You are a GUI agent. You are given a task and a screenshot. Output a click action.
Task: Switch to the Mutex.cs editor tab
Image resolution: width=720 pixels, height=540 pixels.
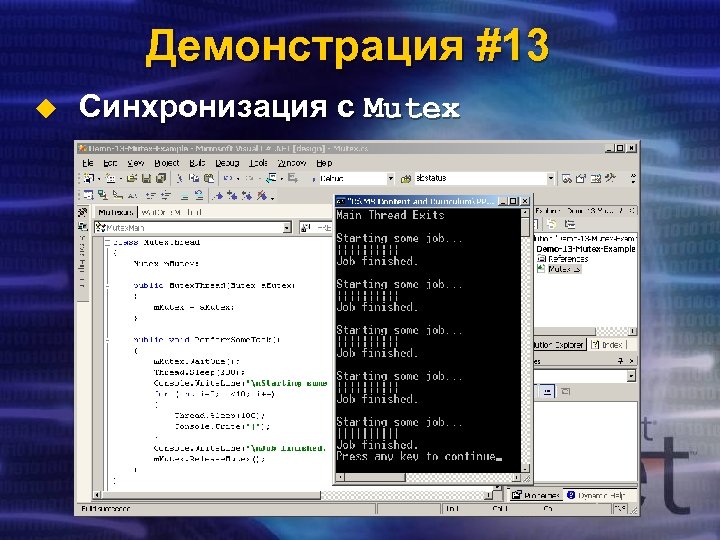(115, 212)
